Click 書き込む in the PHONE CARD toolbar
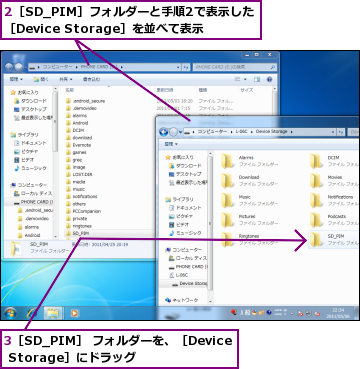360x369 pixels. (x=91, y=79)
